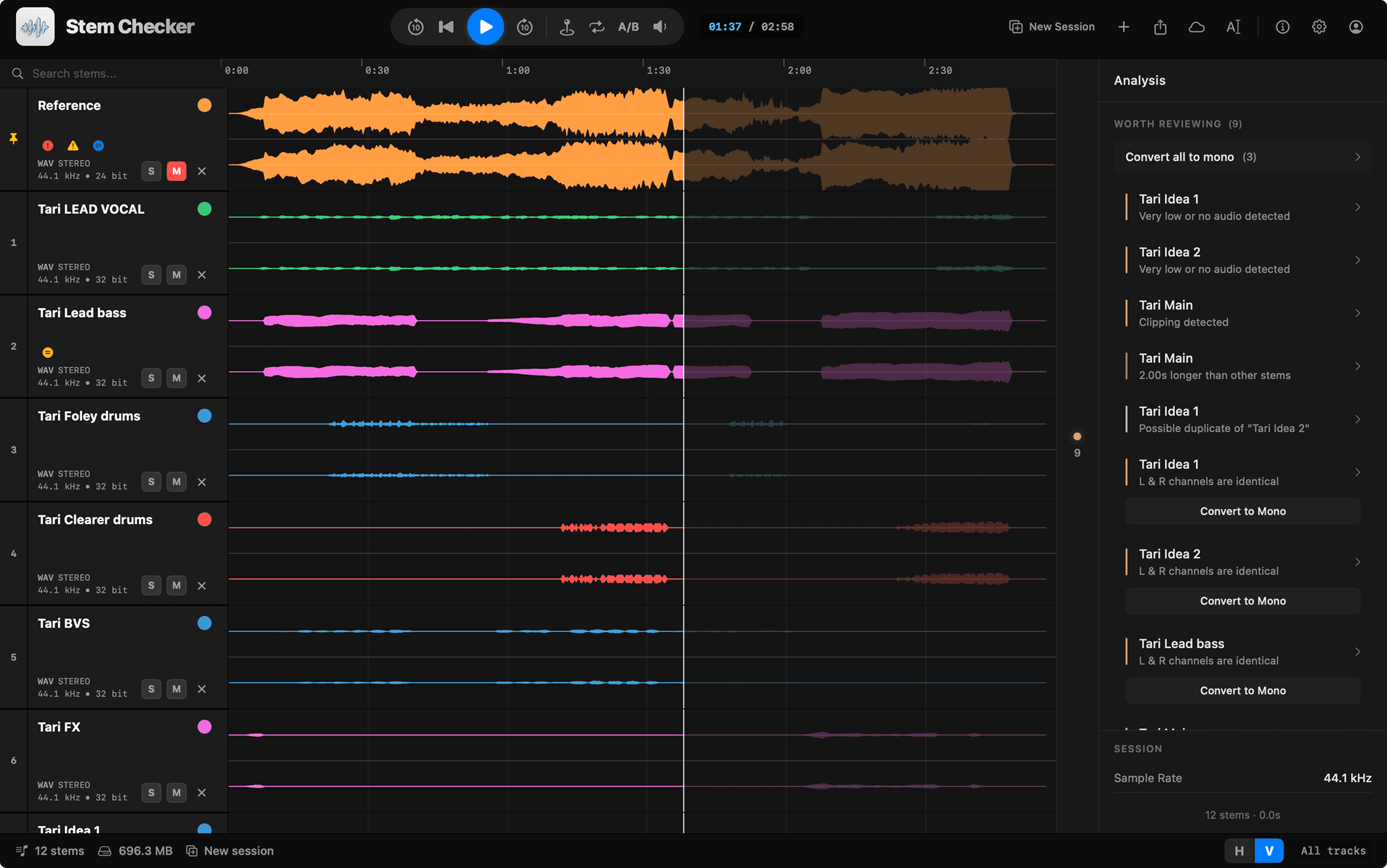The width and height of the screenshot is (1387, 868).
Task: Click the pin icon on Reference track
Action: tap(13, 138)
